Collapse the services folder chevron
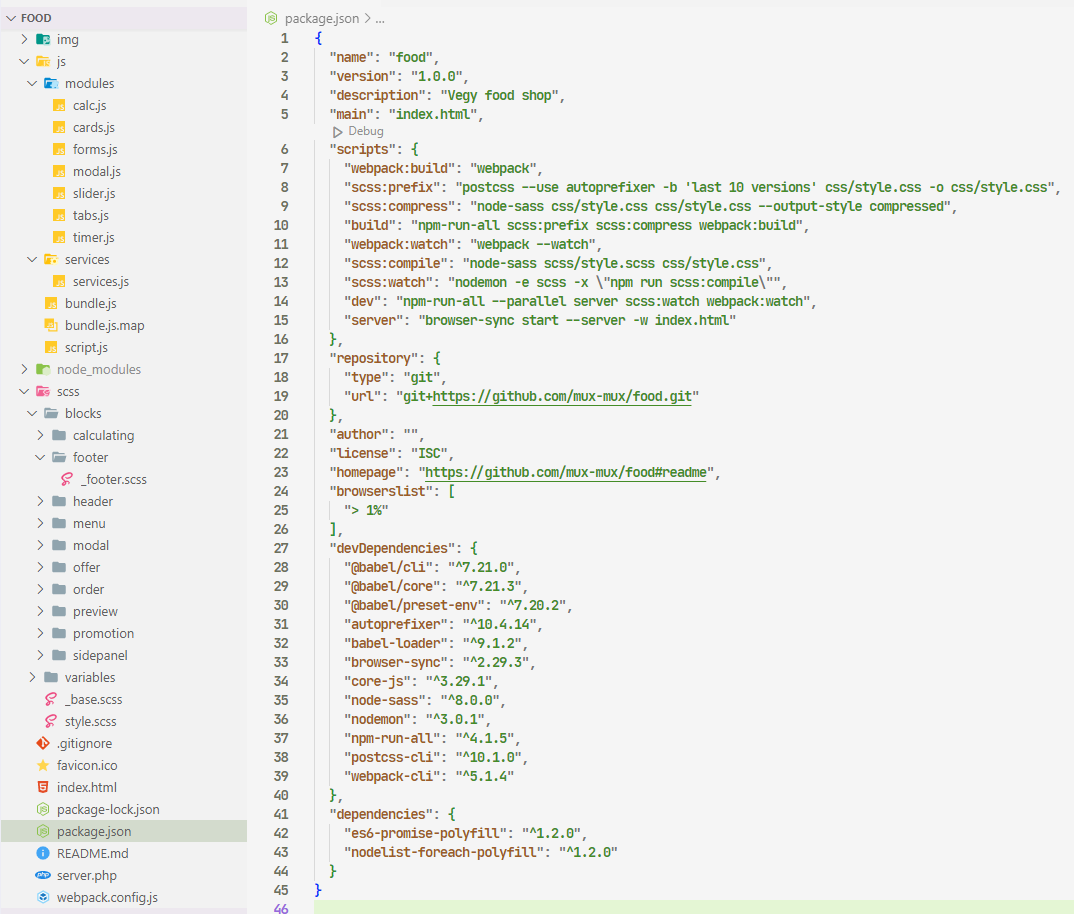The image size is (1074, 914). 32,259
